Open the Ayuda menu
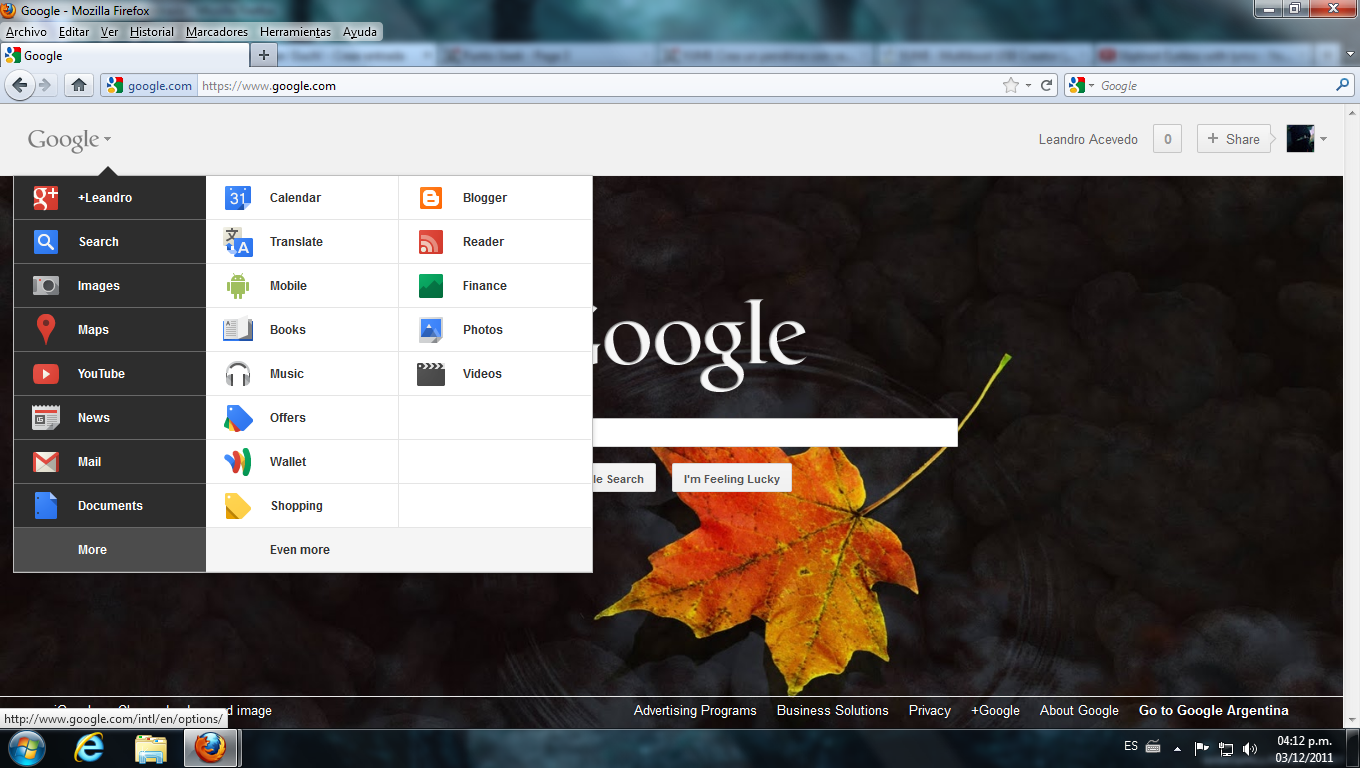This screenshot has width=1360, height=768. [360, 32]
